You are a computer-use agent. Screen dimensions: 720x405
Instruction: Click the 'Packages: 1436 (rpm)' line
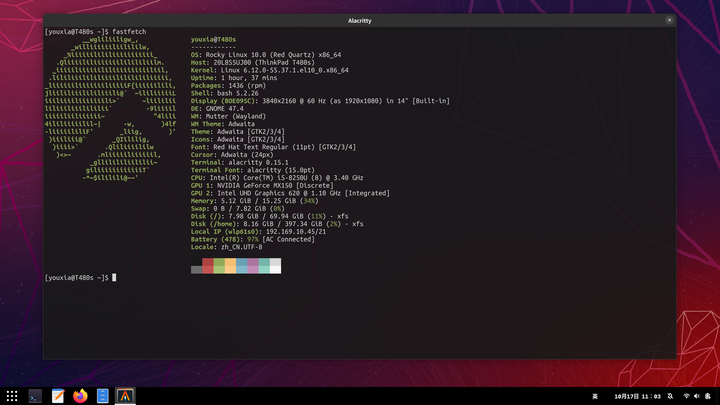point(228,85)
